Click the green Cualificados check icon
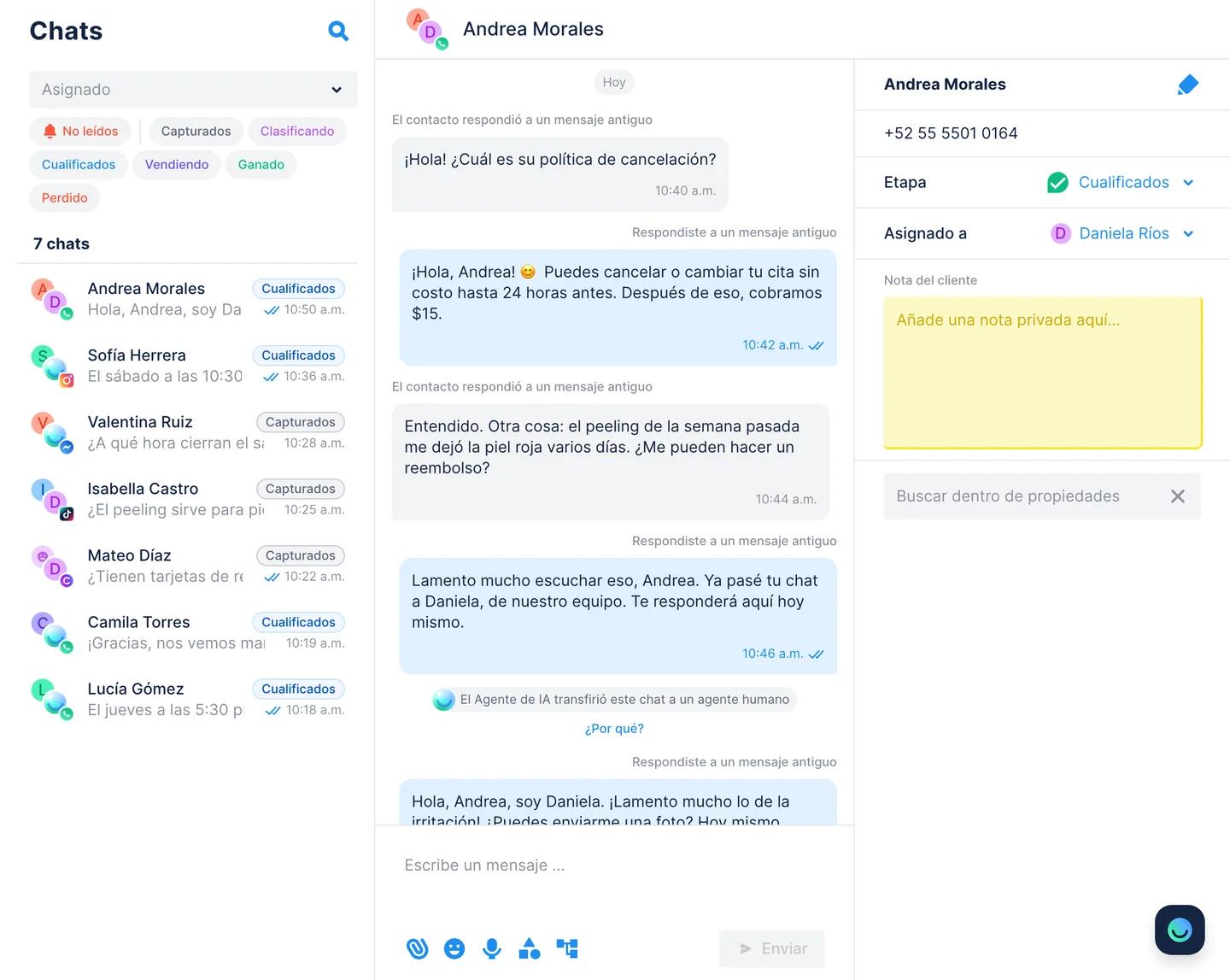Screen dimensions: 1230x980 point(1057,182)
